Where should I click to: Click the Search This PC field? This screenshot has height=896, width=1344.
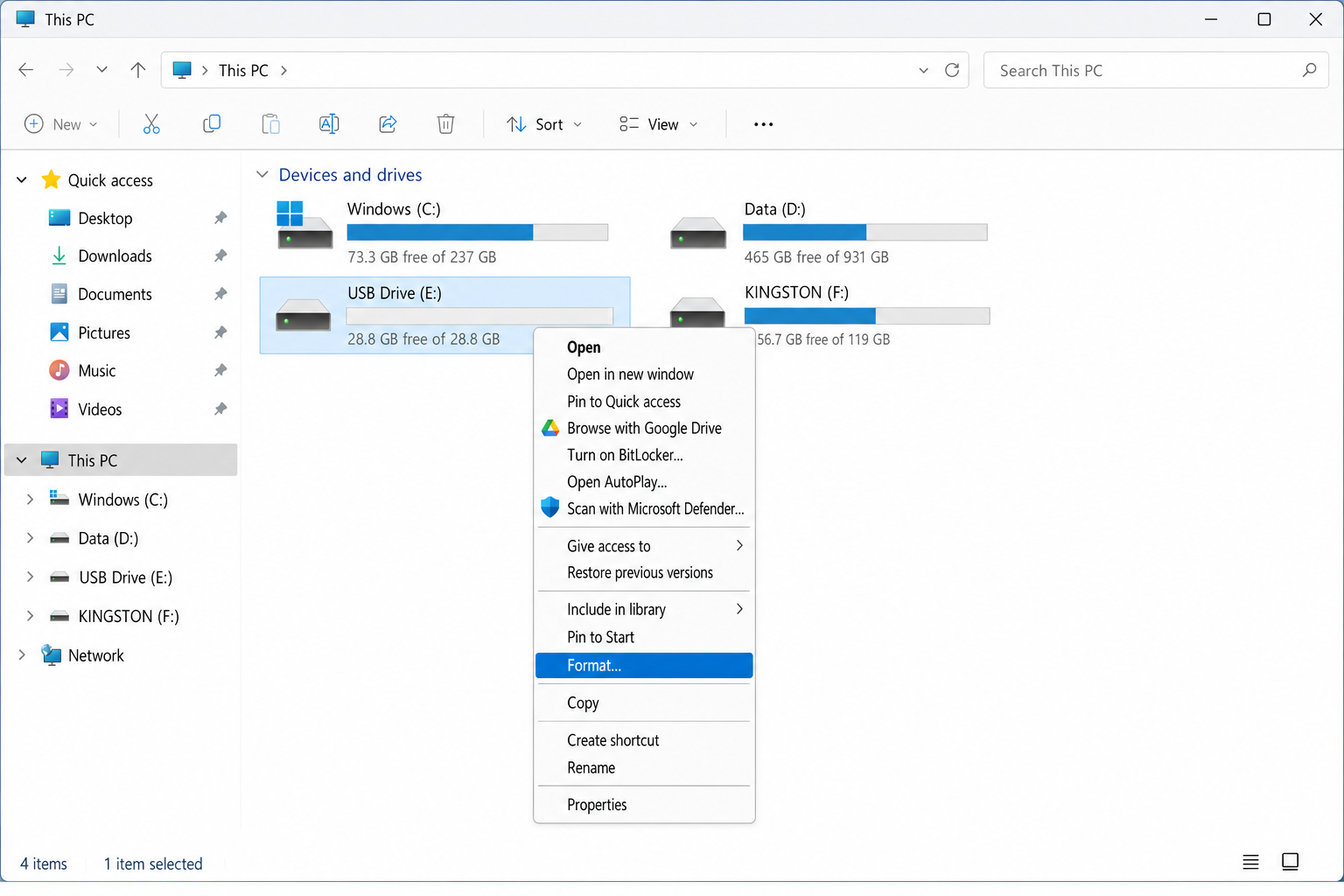click(x=1155, y=70)
